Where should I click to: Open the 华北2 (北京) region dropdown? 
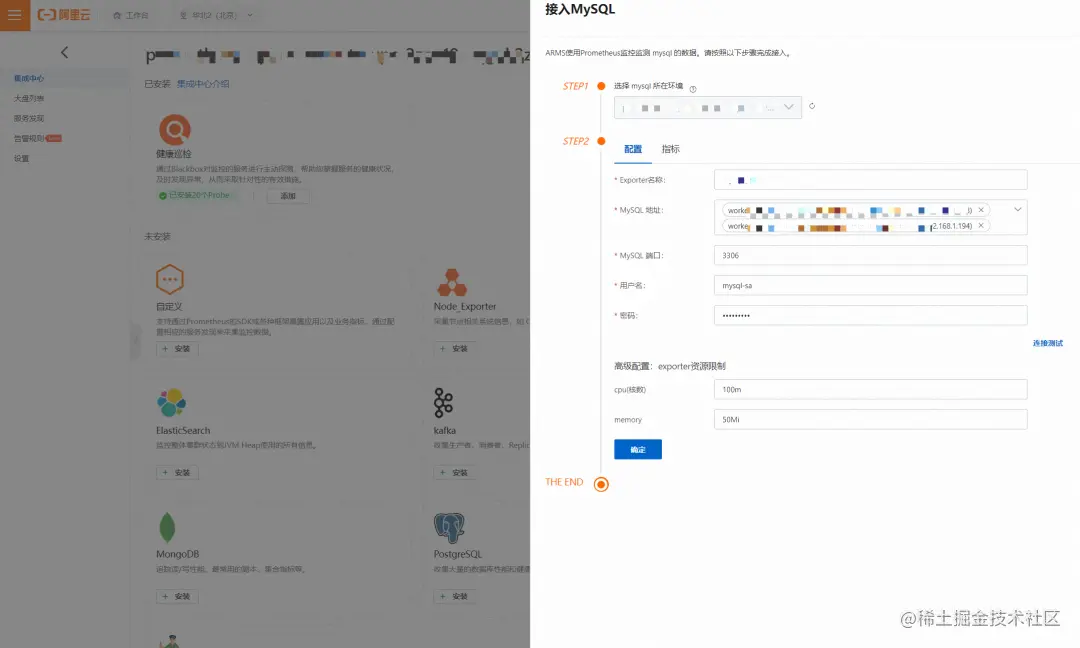click(216, 15)
